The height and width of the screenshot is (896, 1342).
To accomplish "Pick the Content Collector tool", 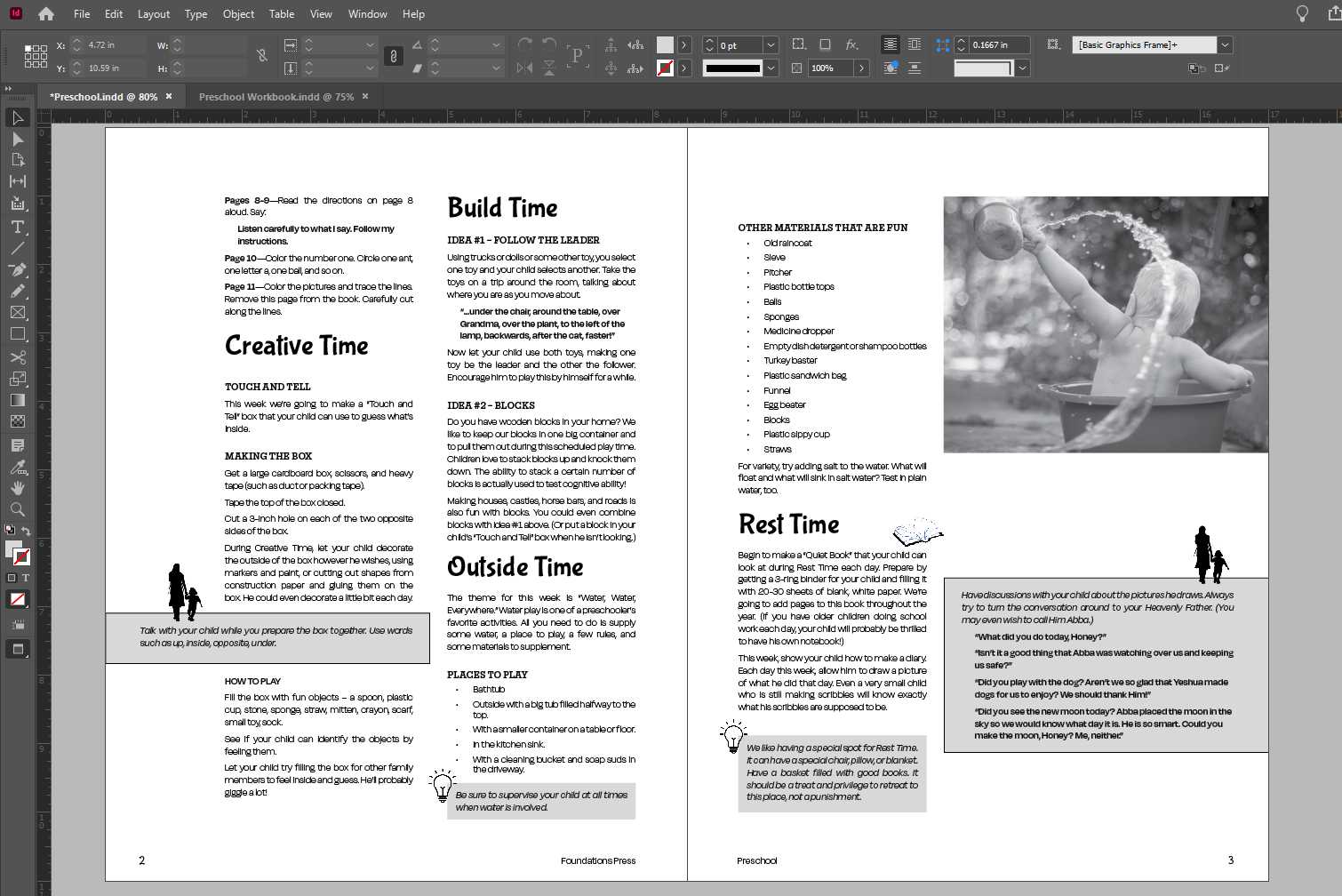I will [17, 204].
